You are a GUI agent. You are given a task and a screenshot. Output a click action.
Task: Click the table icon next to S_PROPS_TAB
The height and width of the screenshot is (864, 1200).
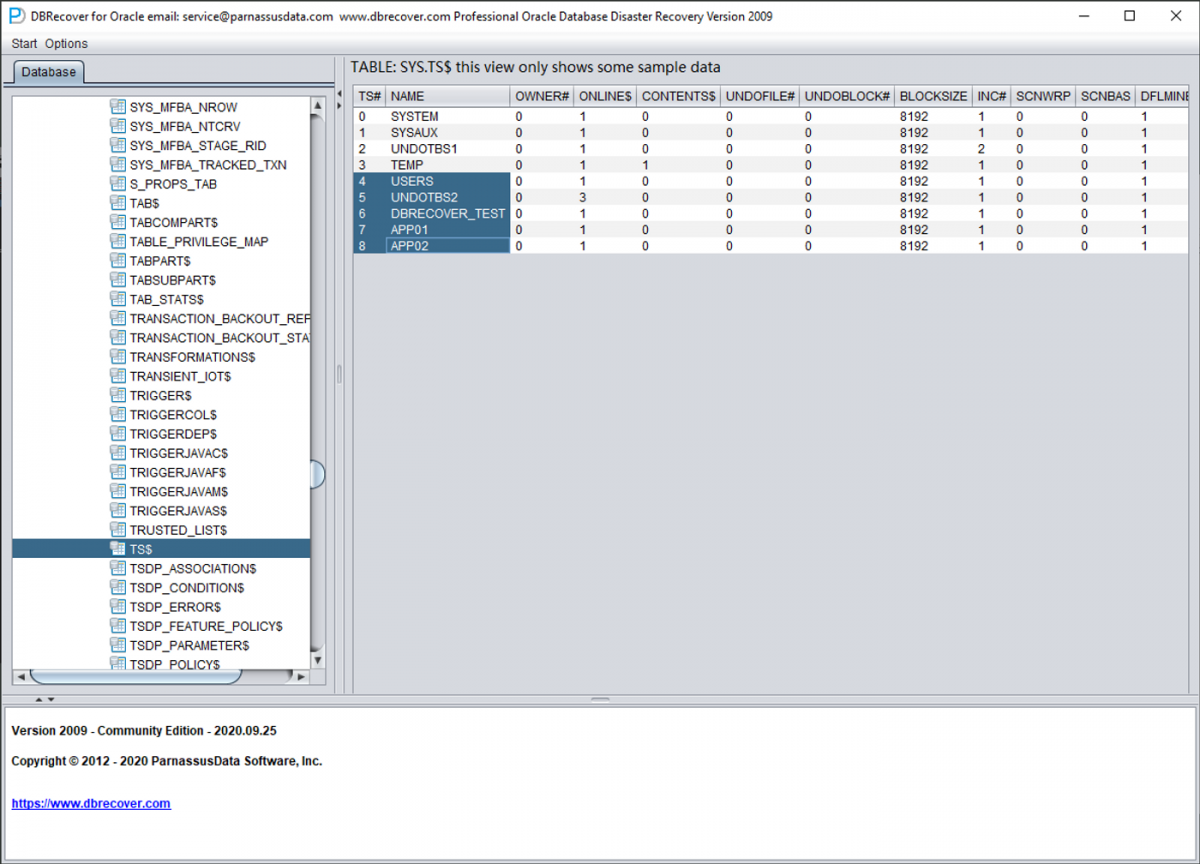tap(118, 183)
